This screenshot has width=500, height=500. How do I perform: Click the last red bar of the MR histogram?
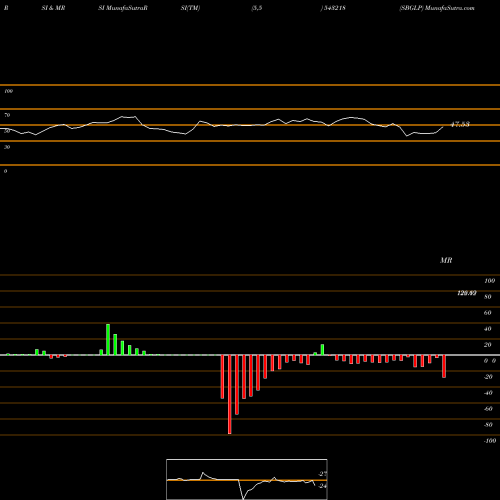[444, 366]
